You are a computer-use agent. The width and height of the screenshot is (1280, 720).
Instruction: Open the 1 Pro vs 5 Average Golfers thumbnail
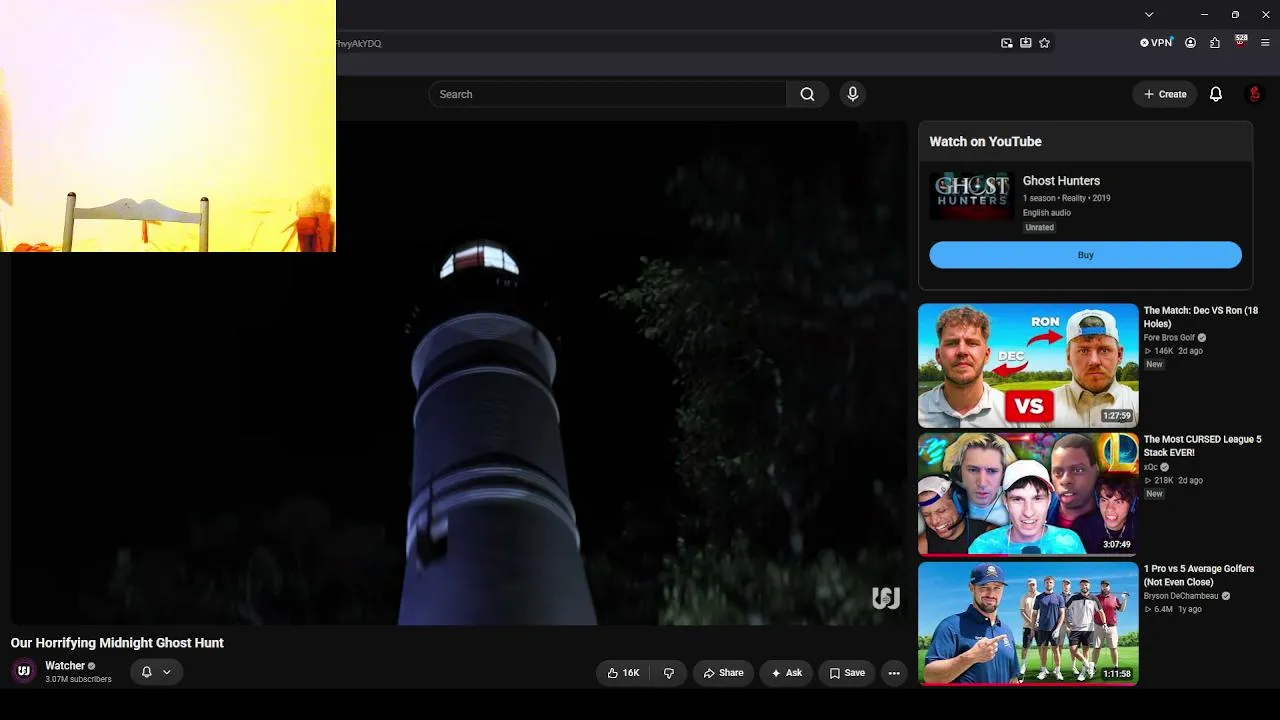point(1028,623)
